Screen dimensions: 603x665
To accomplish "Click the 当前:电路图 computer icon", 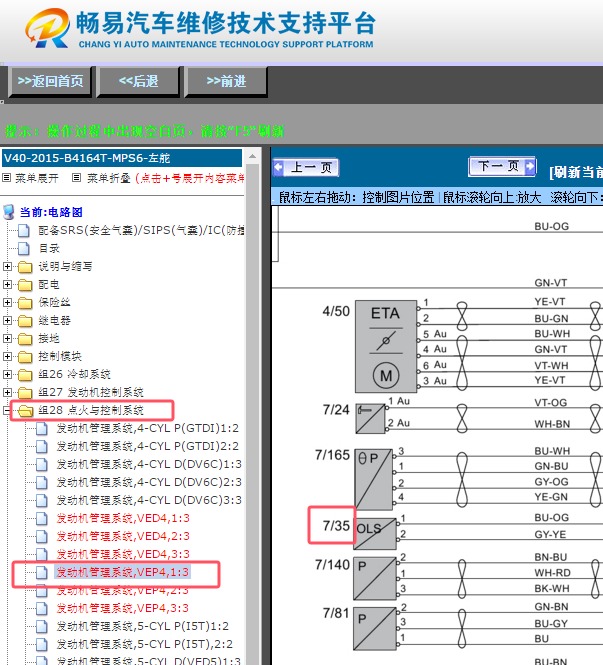I will [x=9, y=212].
